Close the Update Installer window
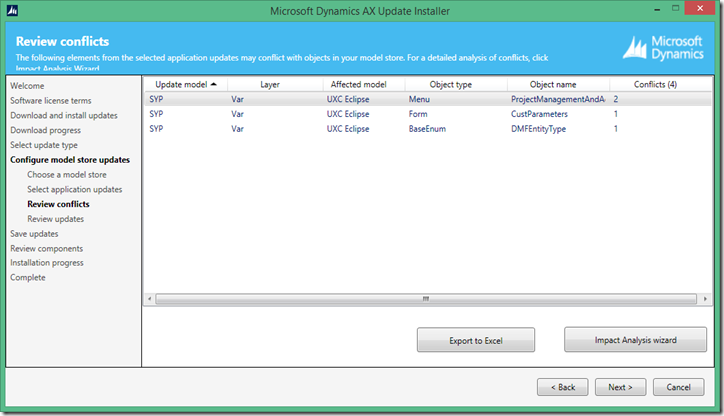 pos(700,8)
